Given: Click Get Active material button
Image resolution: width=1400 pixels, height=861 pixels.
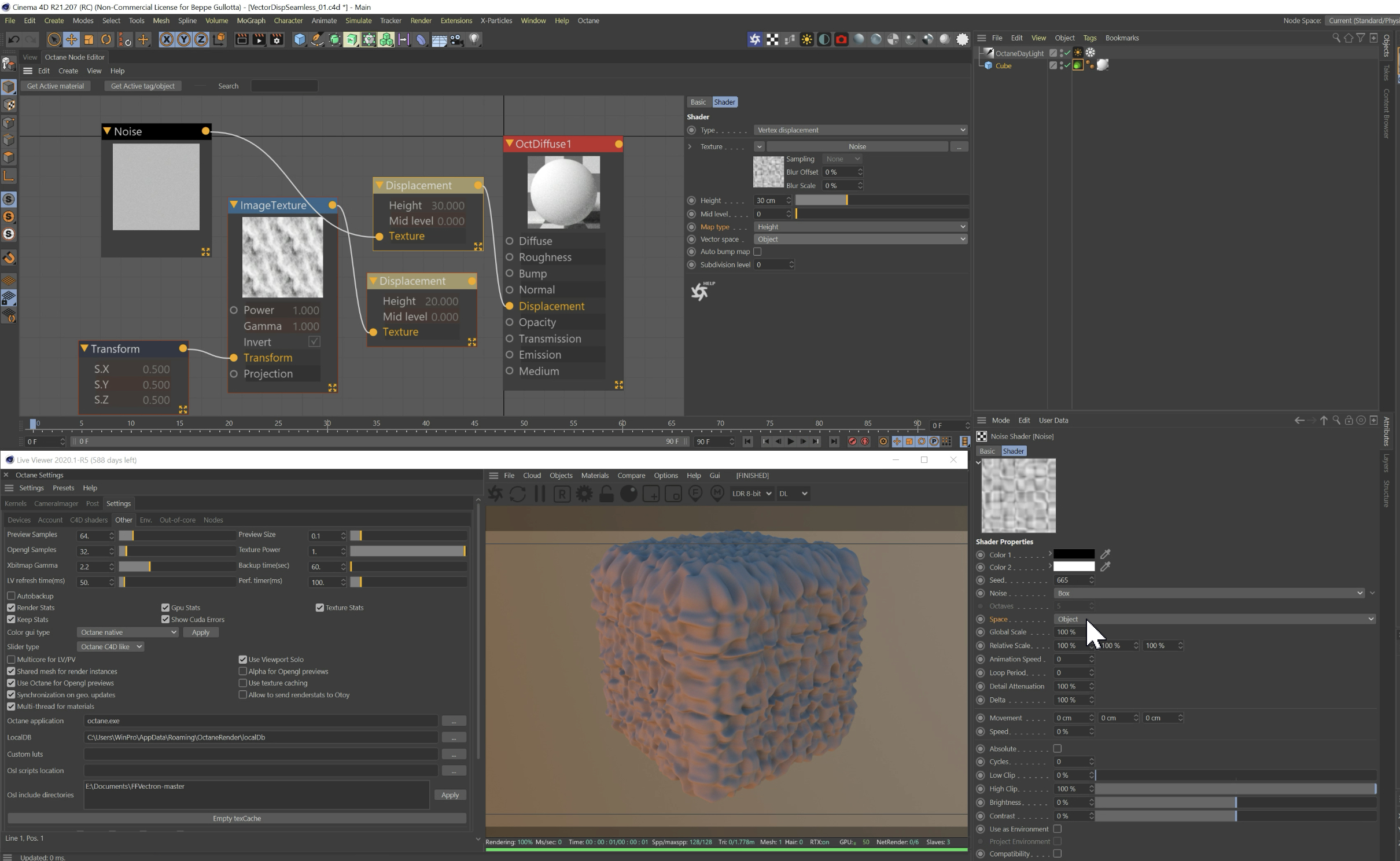Looking at the screenshot, I should tap(55, 86).
